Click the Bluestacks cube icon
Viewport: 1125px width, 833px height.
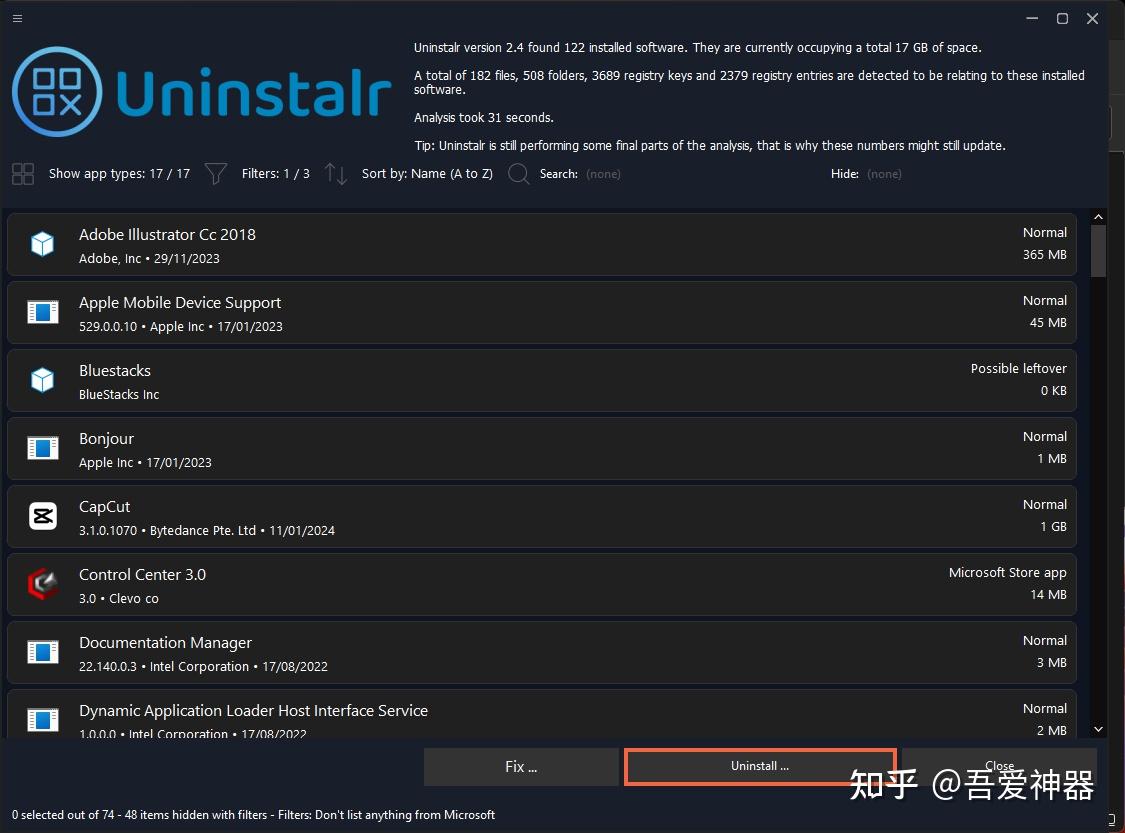pos(42,380)
